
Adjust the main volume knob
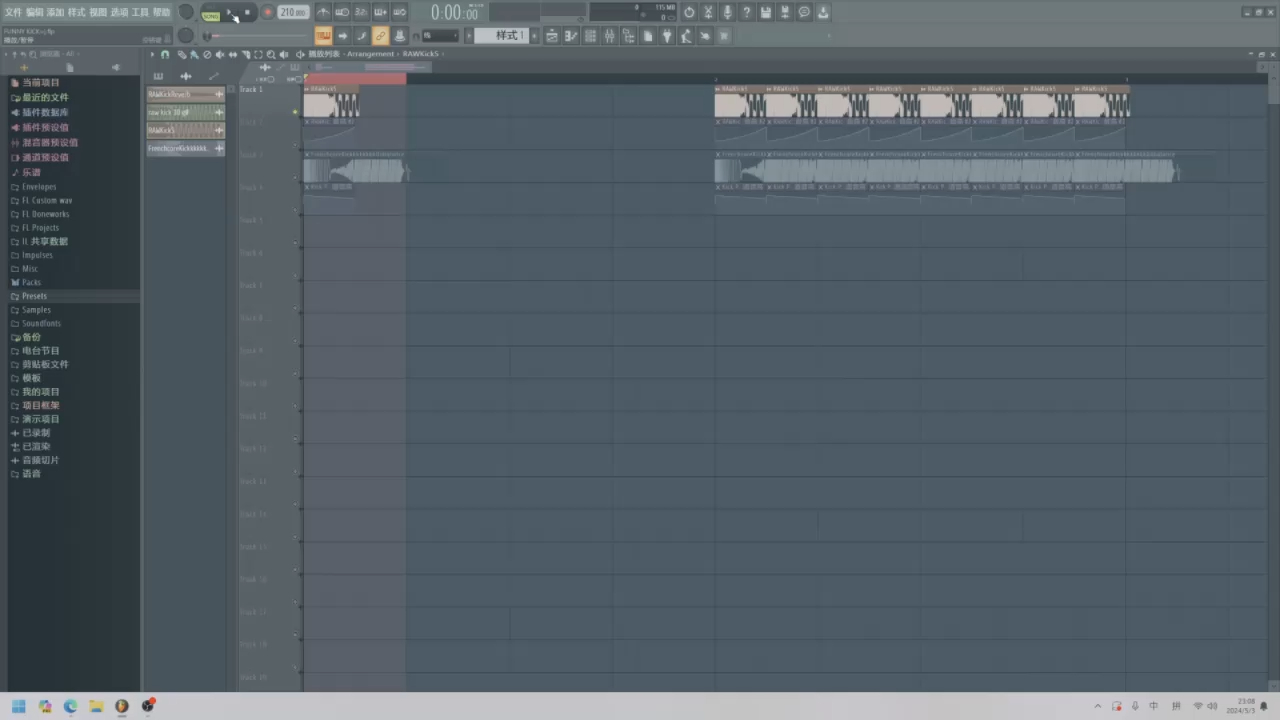pos(186,12)
